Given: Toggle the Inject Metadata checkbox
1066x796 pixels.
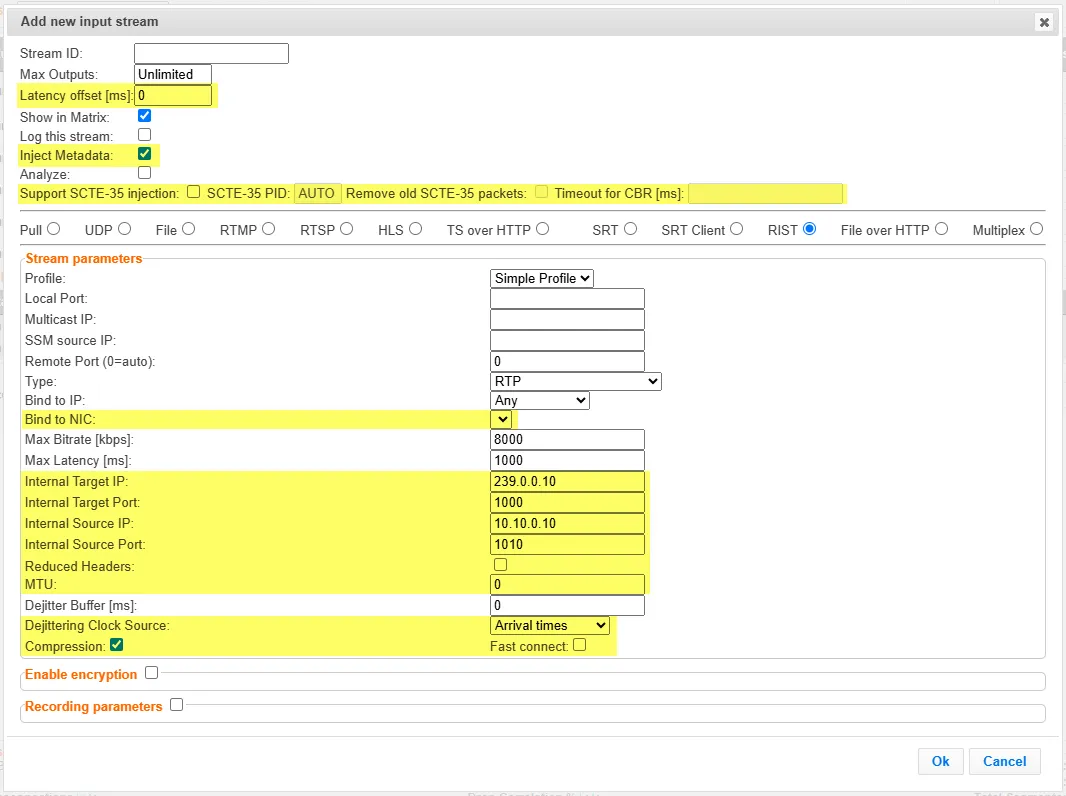Looking at the screenshot, I should (144, 154).
